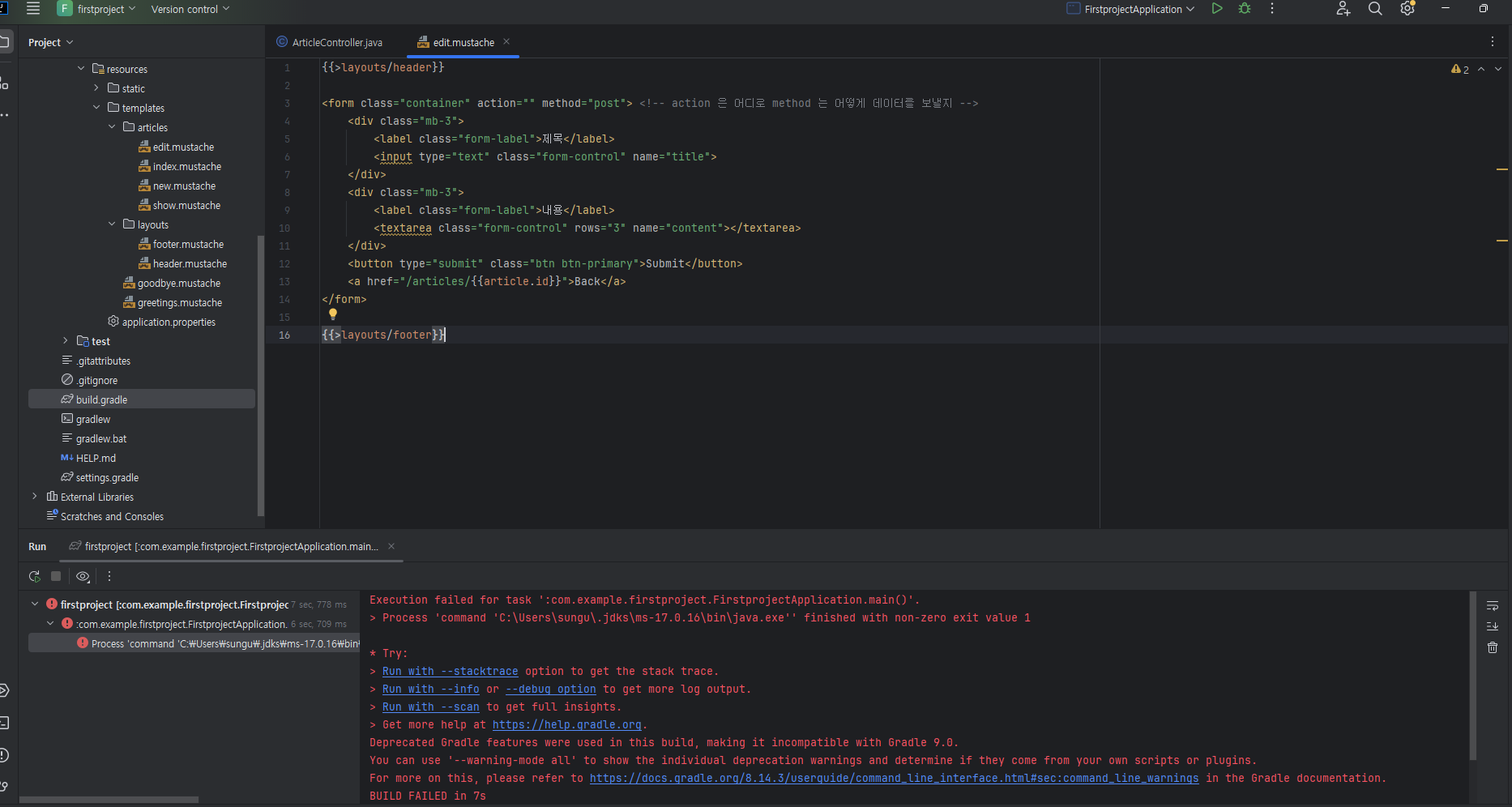Toggle soft-wrap in run console

coord(1493,606)
